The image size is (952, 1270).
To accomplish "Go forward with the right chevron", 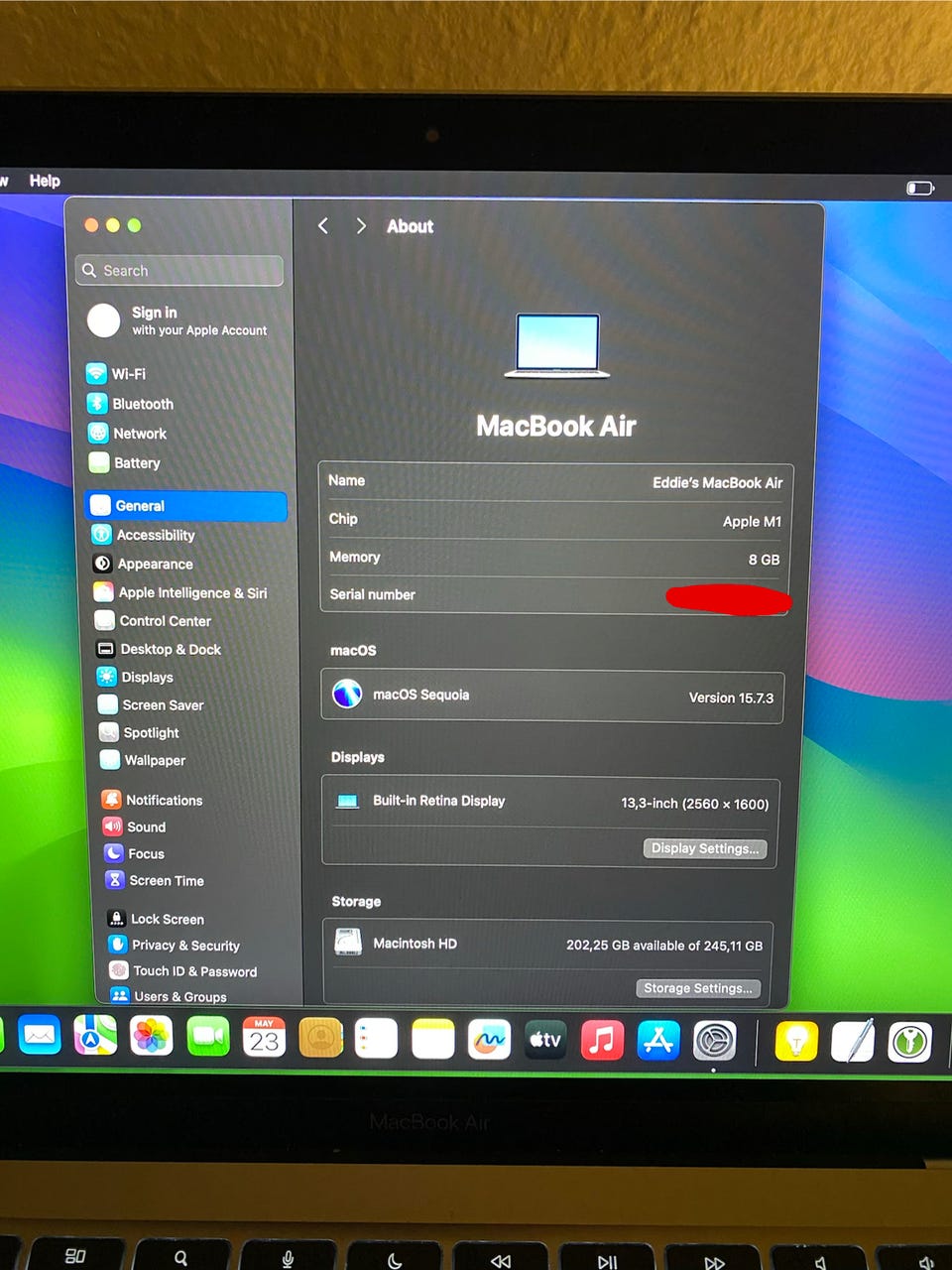I will (x=361, y=226).
